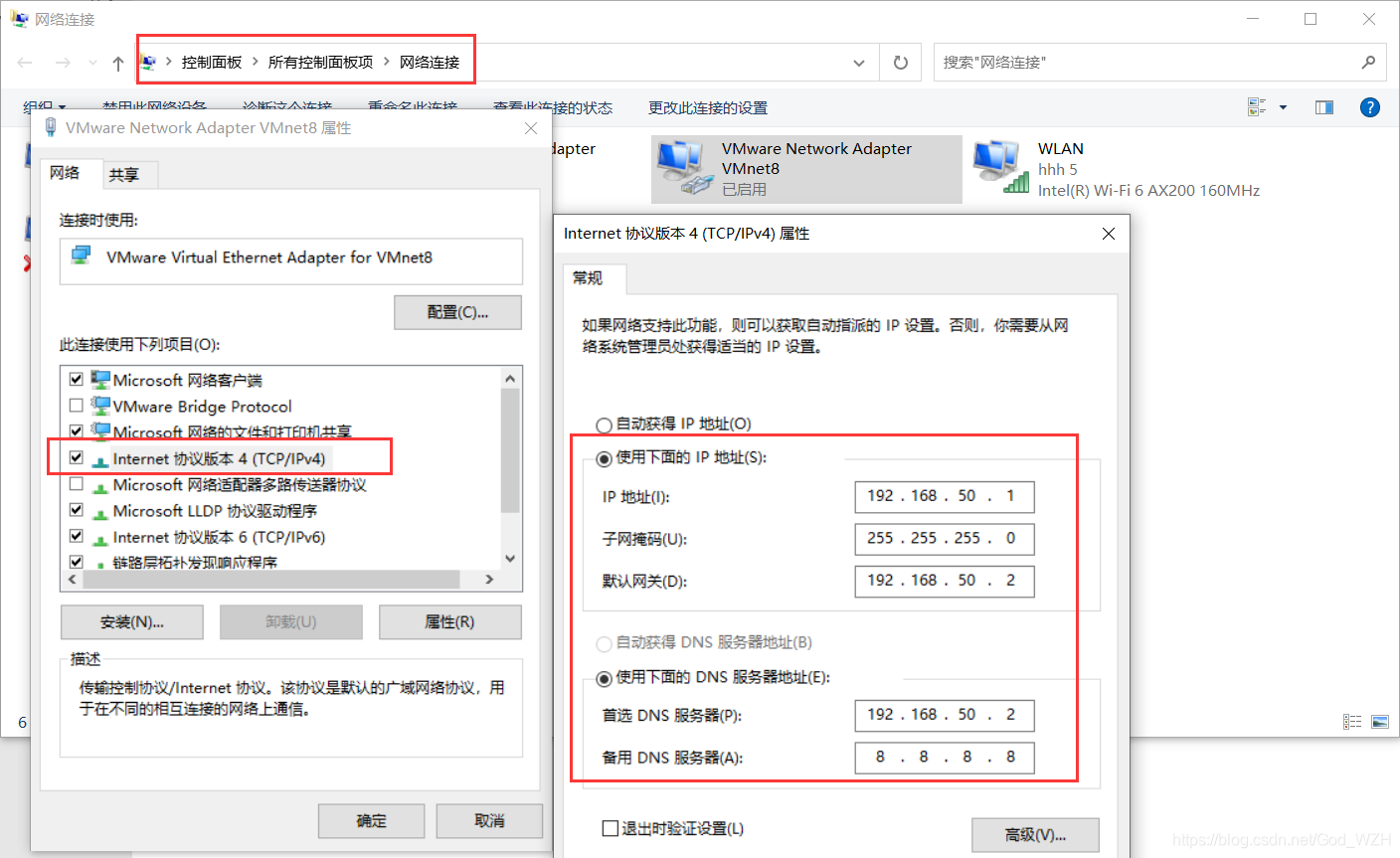Open the 组织 dropdown menu

pyautogui.click(x=42, y=106)
